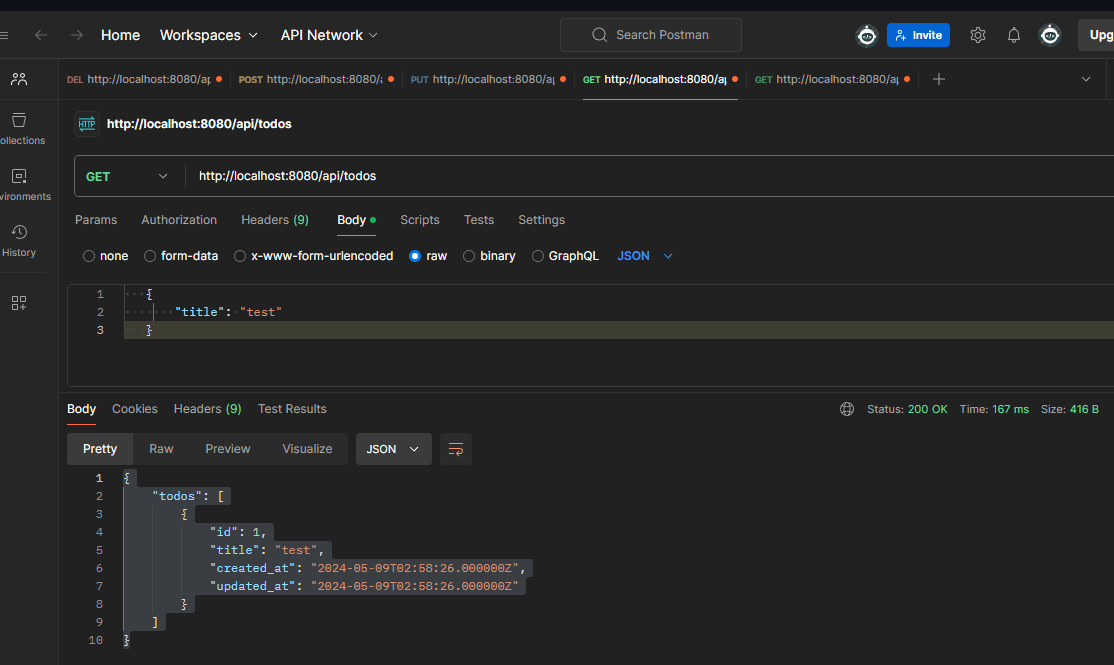Viewport: 1114px width, 665px height.
Task: Switch to the last GET request tab
Action: pos(832,79)
